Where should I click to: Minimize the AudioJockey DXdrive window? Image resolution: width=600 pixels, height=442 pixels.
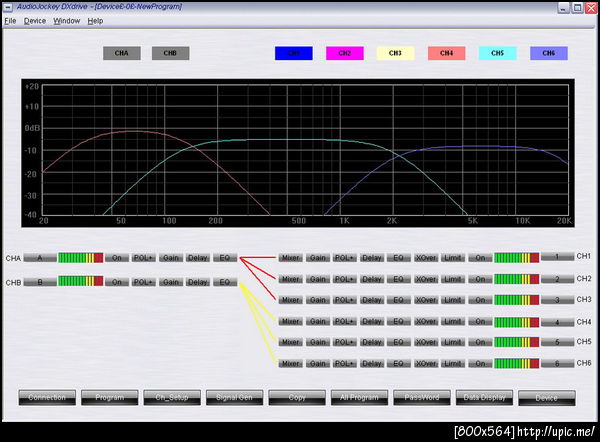click(x=563, y=7)
